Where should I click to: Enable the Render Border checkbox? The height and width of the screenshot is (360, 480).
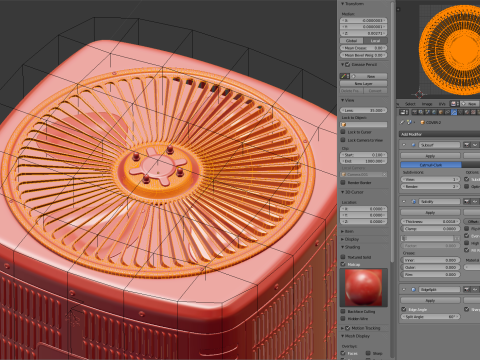(343, 183)
